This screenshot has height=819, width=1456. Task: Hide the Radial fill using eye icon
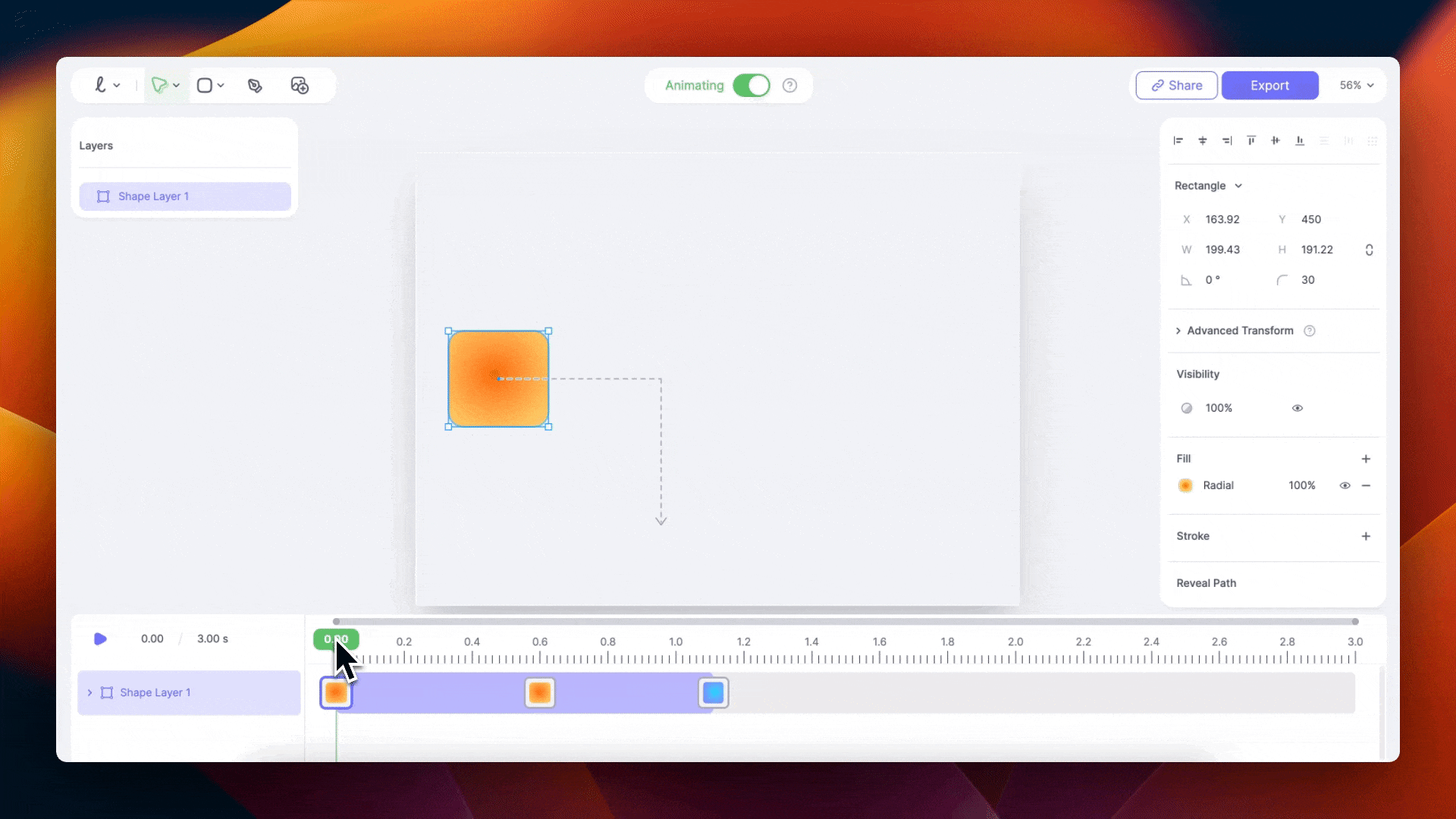pos(1345,485)
